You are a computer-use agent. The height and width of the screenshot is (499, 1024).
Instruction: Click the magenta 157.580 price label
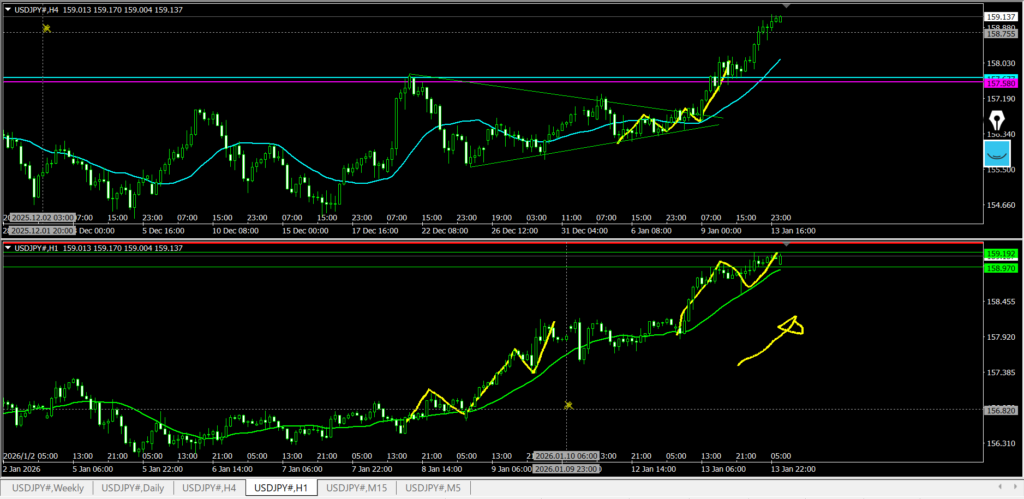tap(1001, 83)
